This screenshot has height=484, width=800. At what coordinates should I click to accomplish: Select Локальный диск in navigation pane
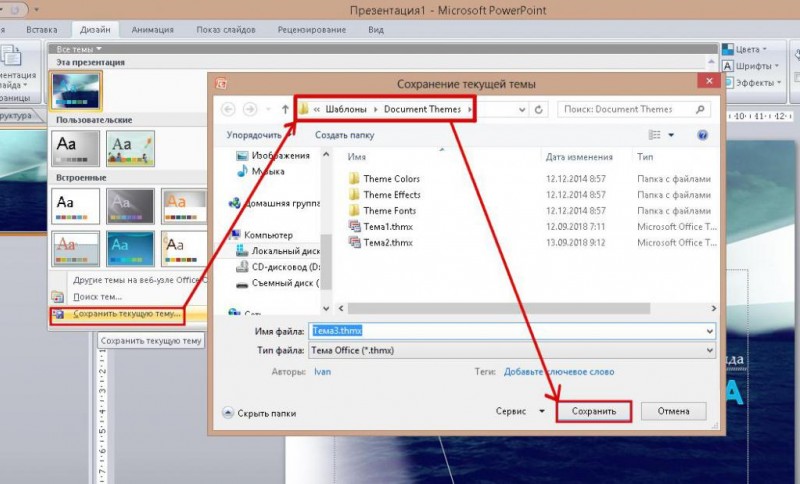pyautogui.click(x=278, y=251)
